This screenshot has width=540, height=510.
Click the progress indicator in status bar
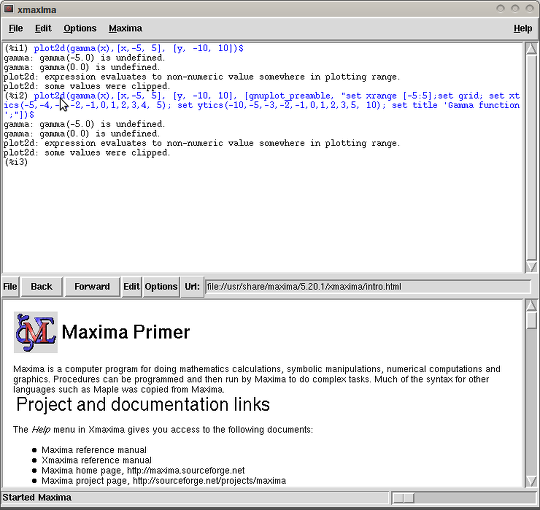tap(404, 498)
